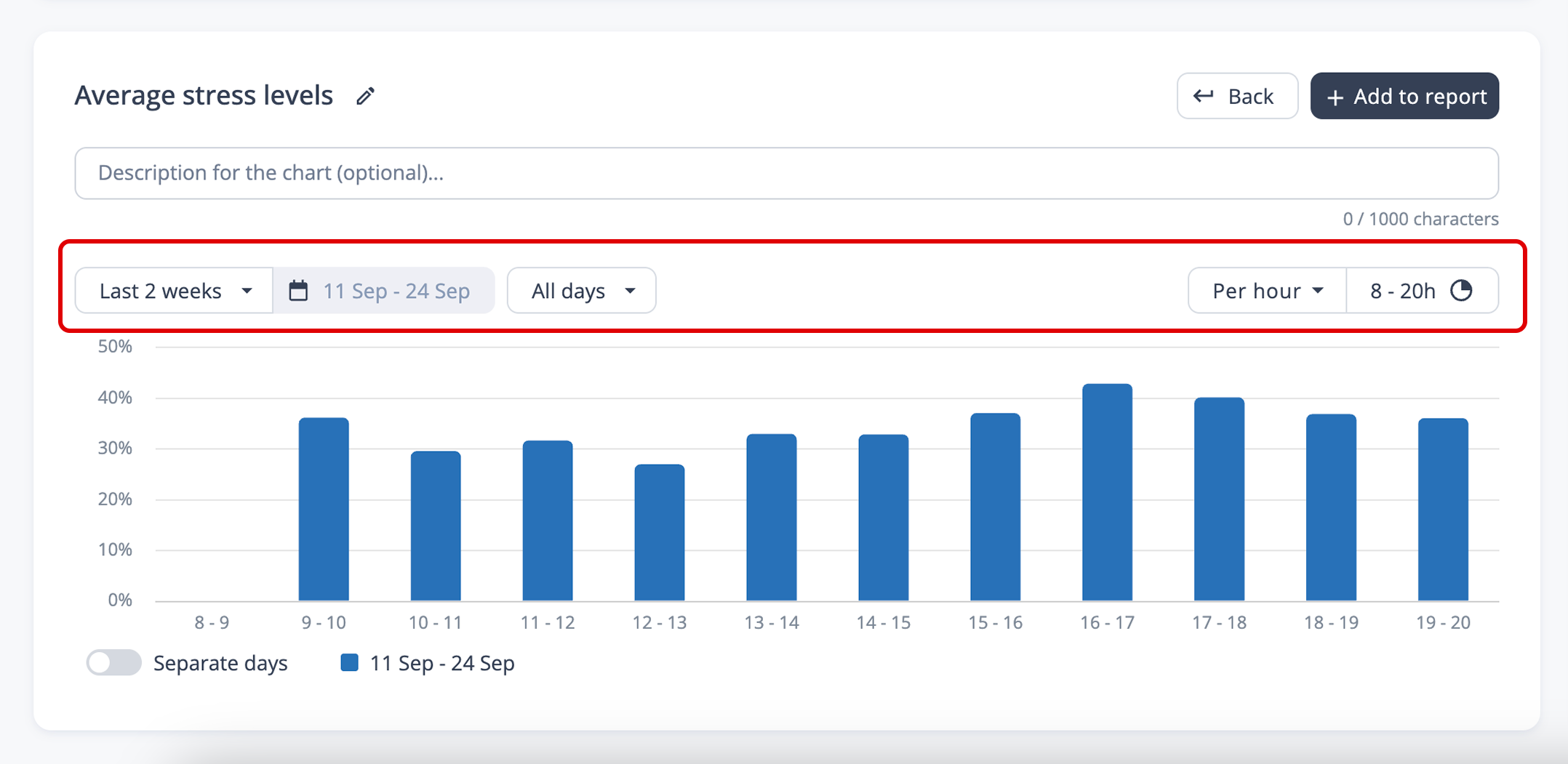Viewport: 1568px width, 764px height.
Task: Open the Last 2 weeks dropdown
Action: (x=175, y=291)
